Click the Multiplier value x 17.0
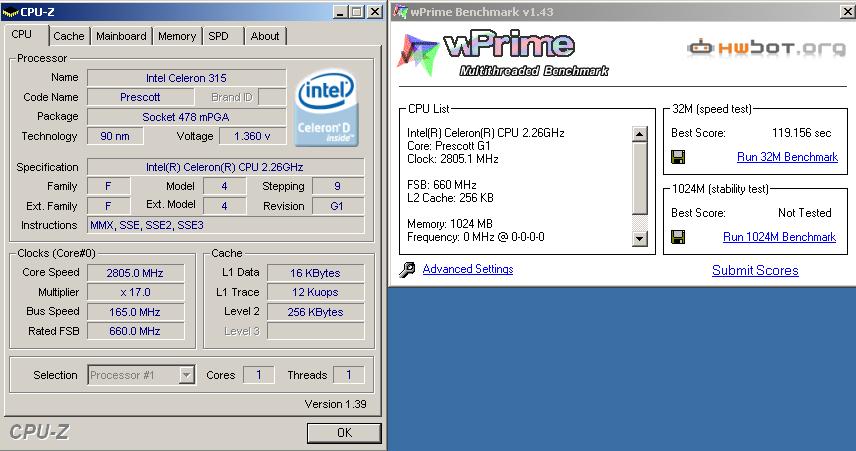 [135, 292]
